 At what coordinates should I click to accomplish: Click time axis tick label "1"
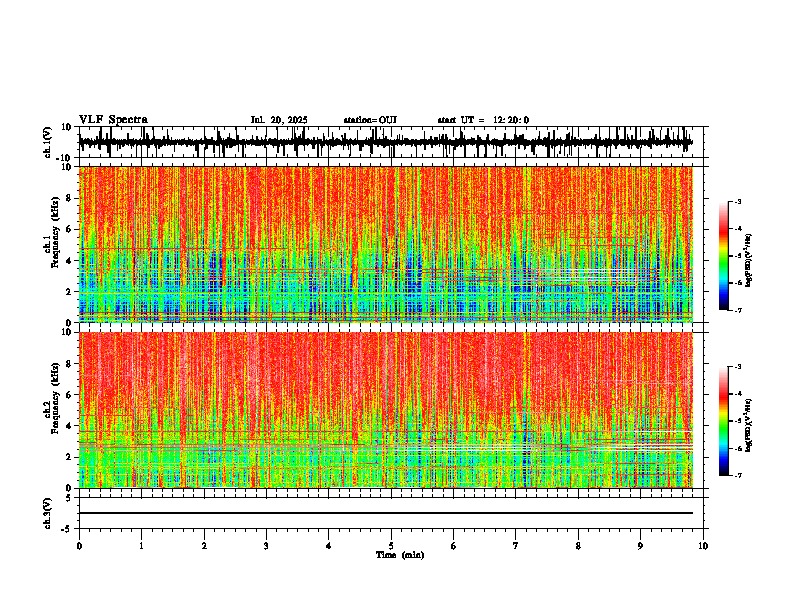141,546
